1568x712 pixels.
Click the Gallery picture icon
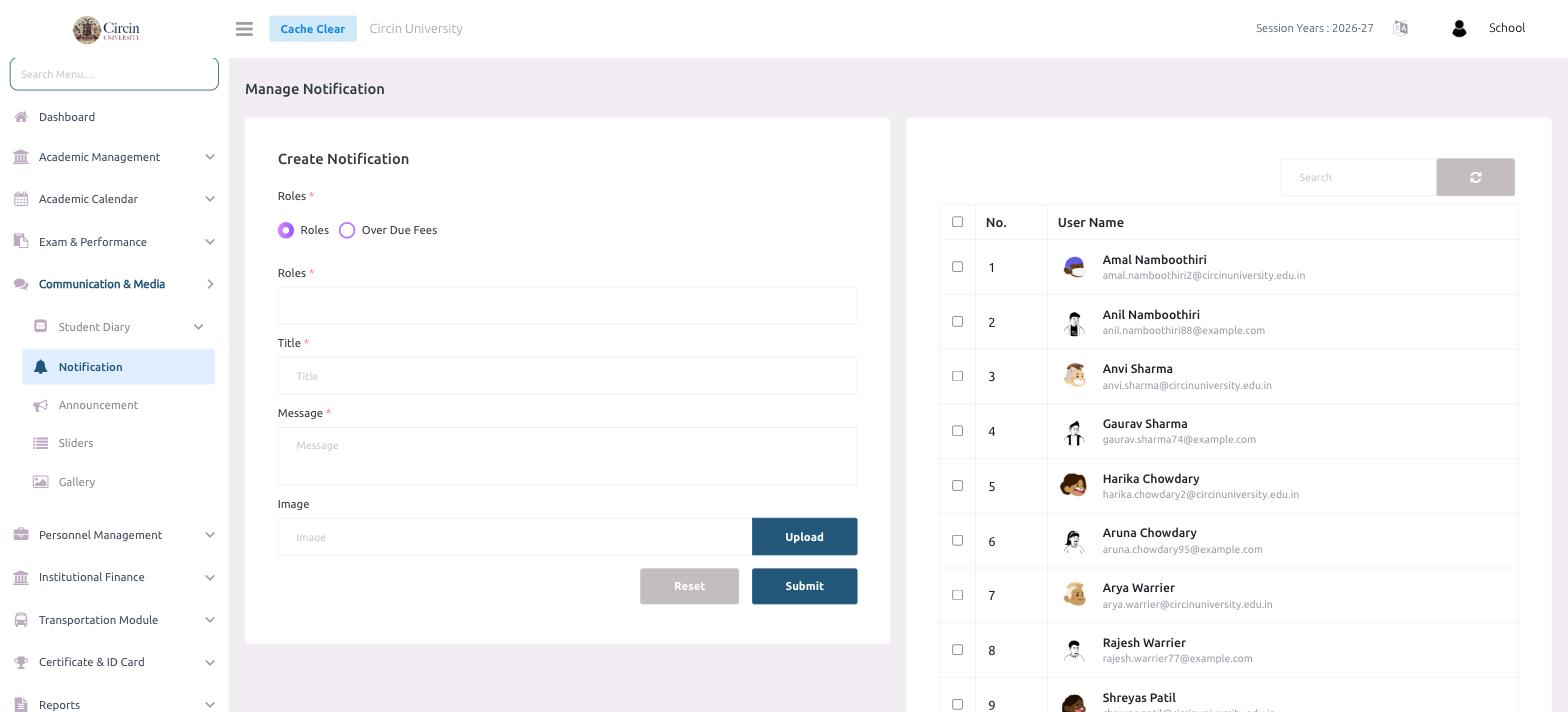(x=40, y=482)
